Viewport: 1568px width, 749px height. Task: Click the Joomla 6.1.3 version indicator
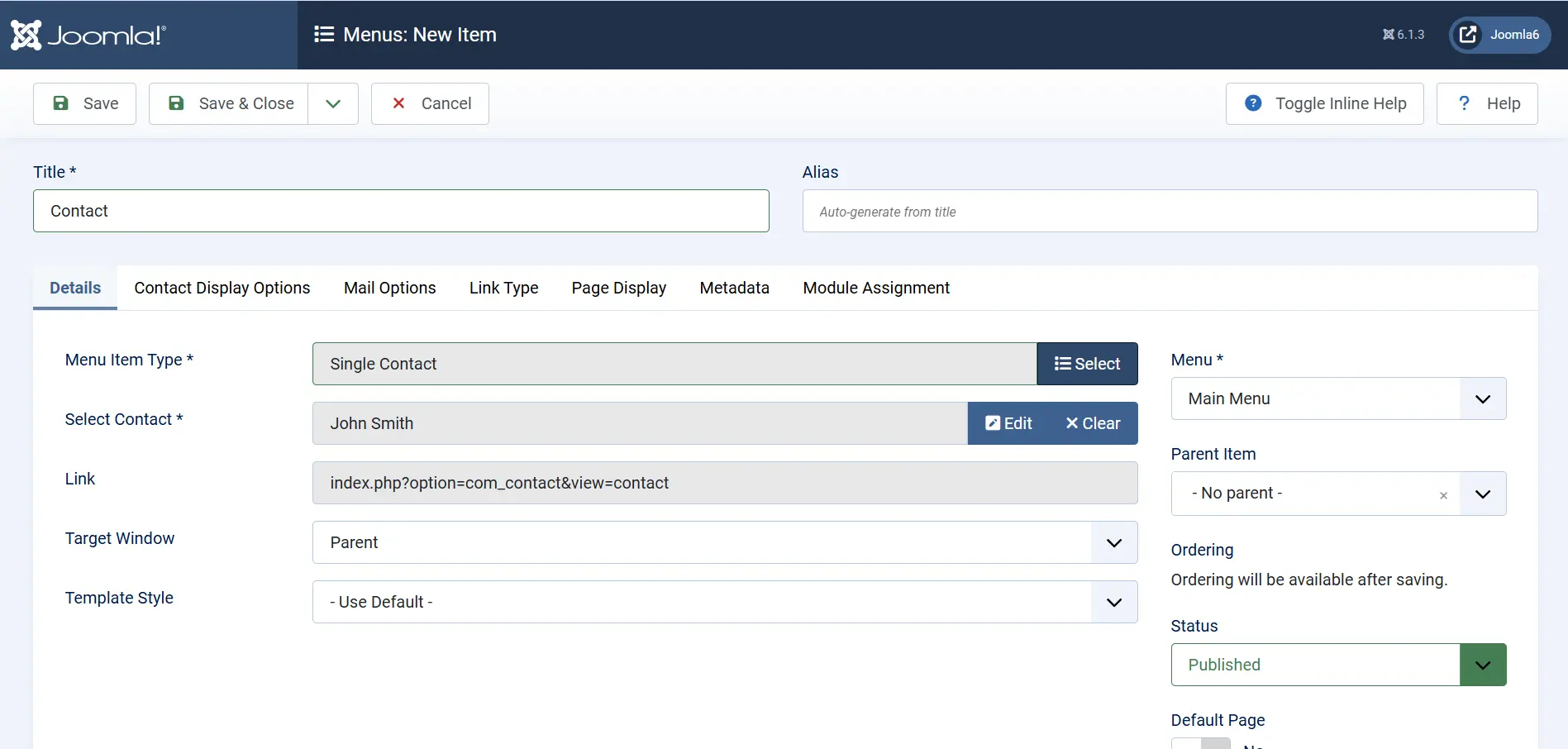(x=1404, y=35)
